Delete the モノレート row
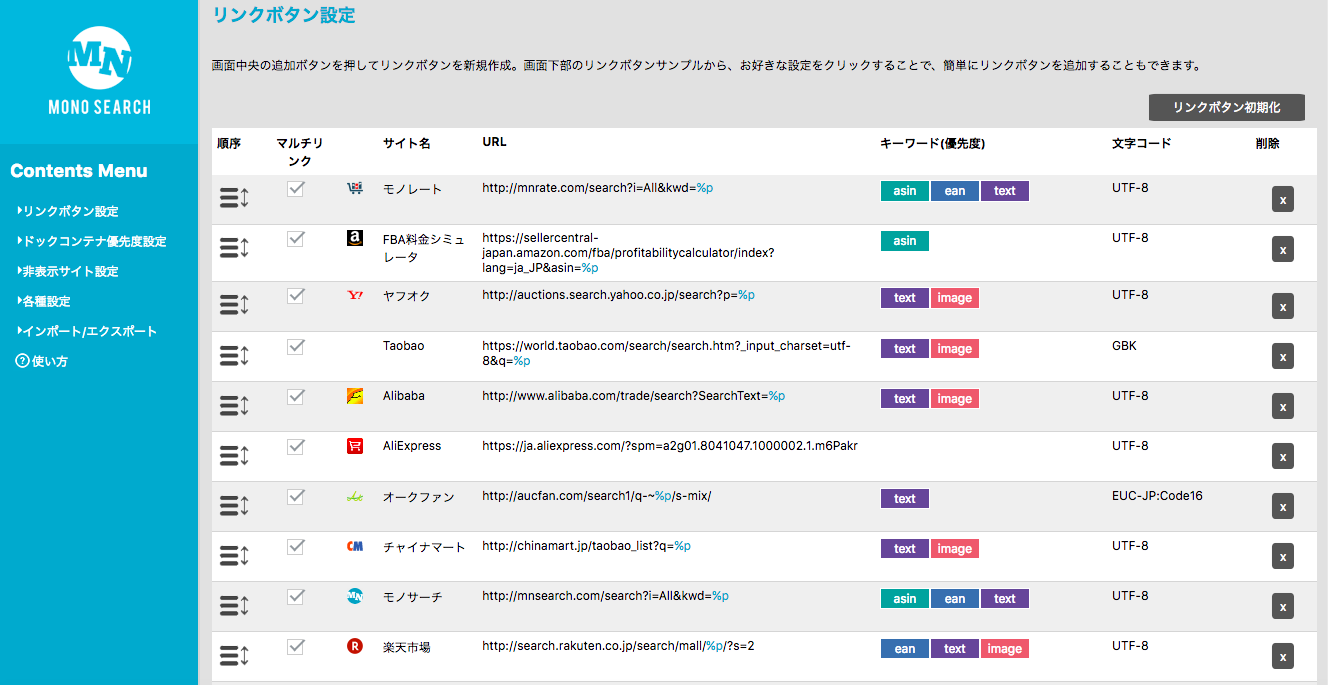This screenshot has height=685, width=1328. pyautogui.click(x=1283, y=199)
